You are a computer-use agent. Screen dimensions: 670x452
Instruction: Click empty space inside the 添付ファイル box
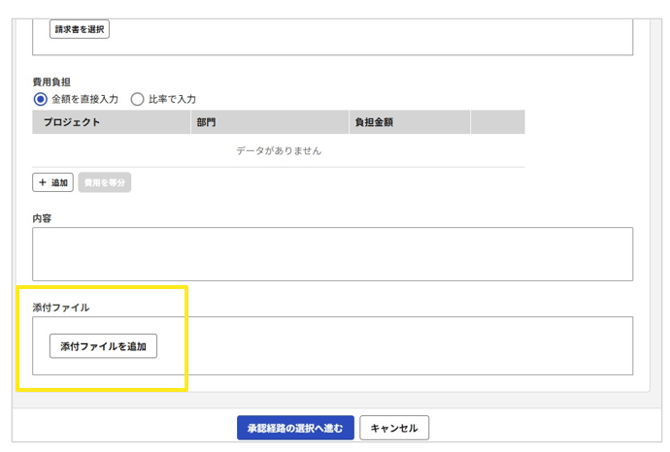(x=400, y=346)
